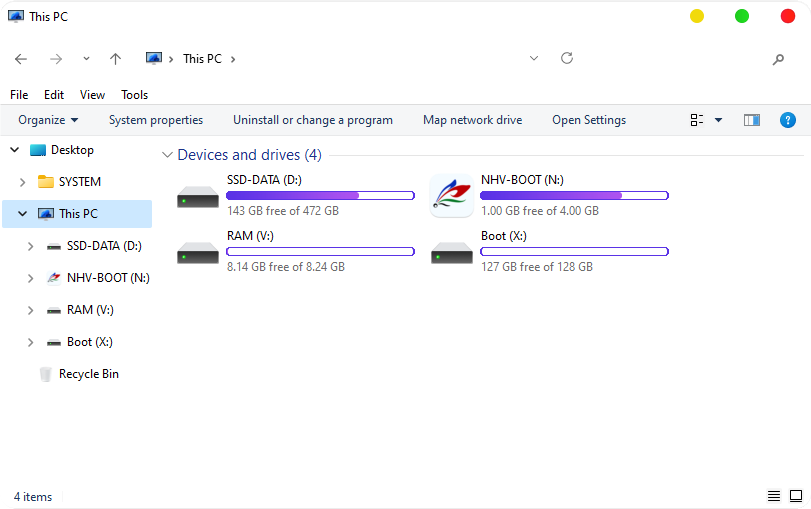Click Uninstall or change a program
The width and height of the screenshot is (811, 509).
pos(312,120)
